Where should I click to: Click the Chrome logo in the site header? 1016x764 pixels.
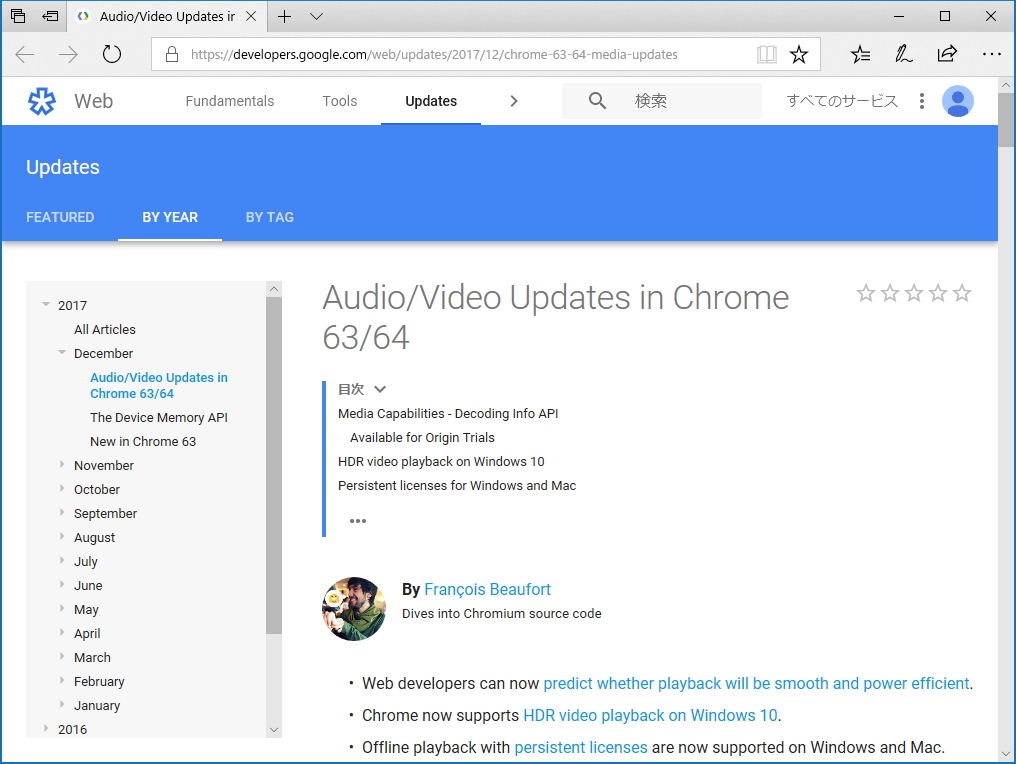(41, 101)
